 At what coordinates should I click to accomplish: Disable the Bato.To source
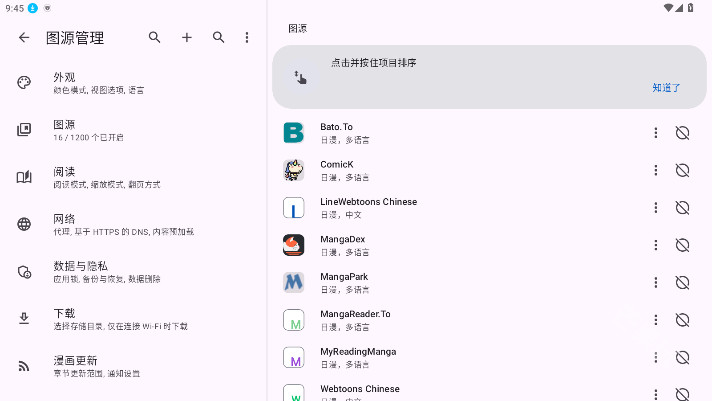pyautogui.click(x=683, y=133)
